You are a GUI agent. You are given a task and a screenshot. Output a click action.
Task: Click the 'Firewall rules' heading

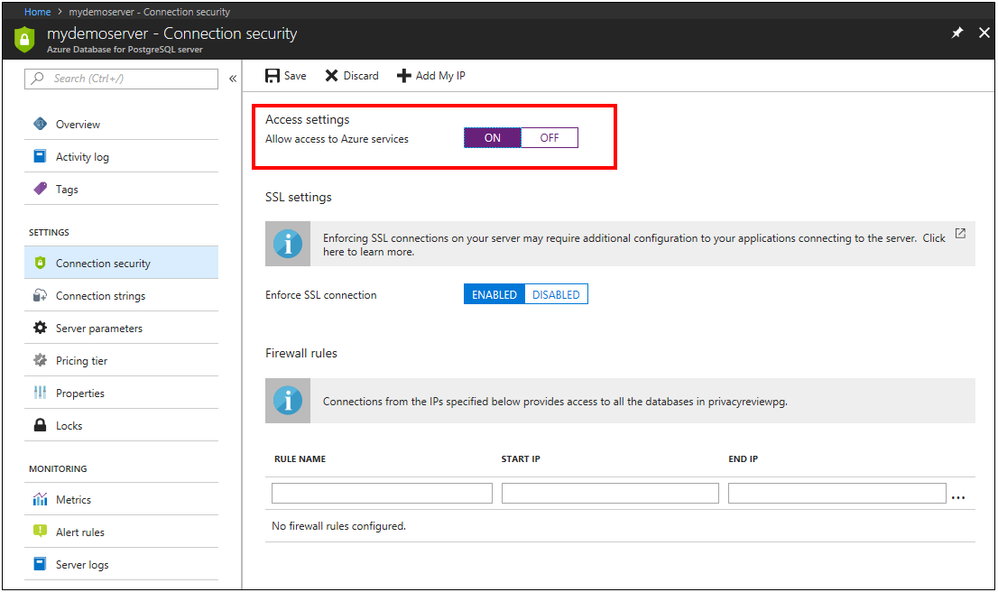[x=301, y=353]
